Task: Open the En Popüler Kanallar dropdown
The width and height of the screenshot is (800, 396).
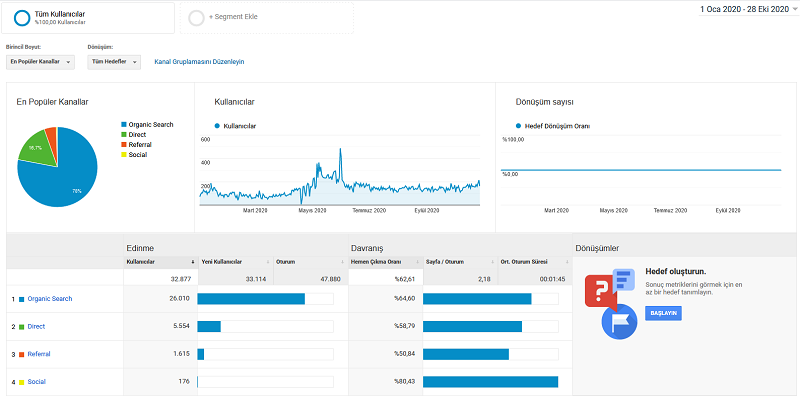Action: pos(40,62)
